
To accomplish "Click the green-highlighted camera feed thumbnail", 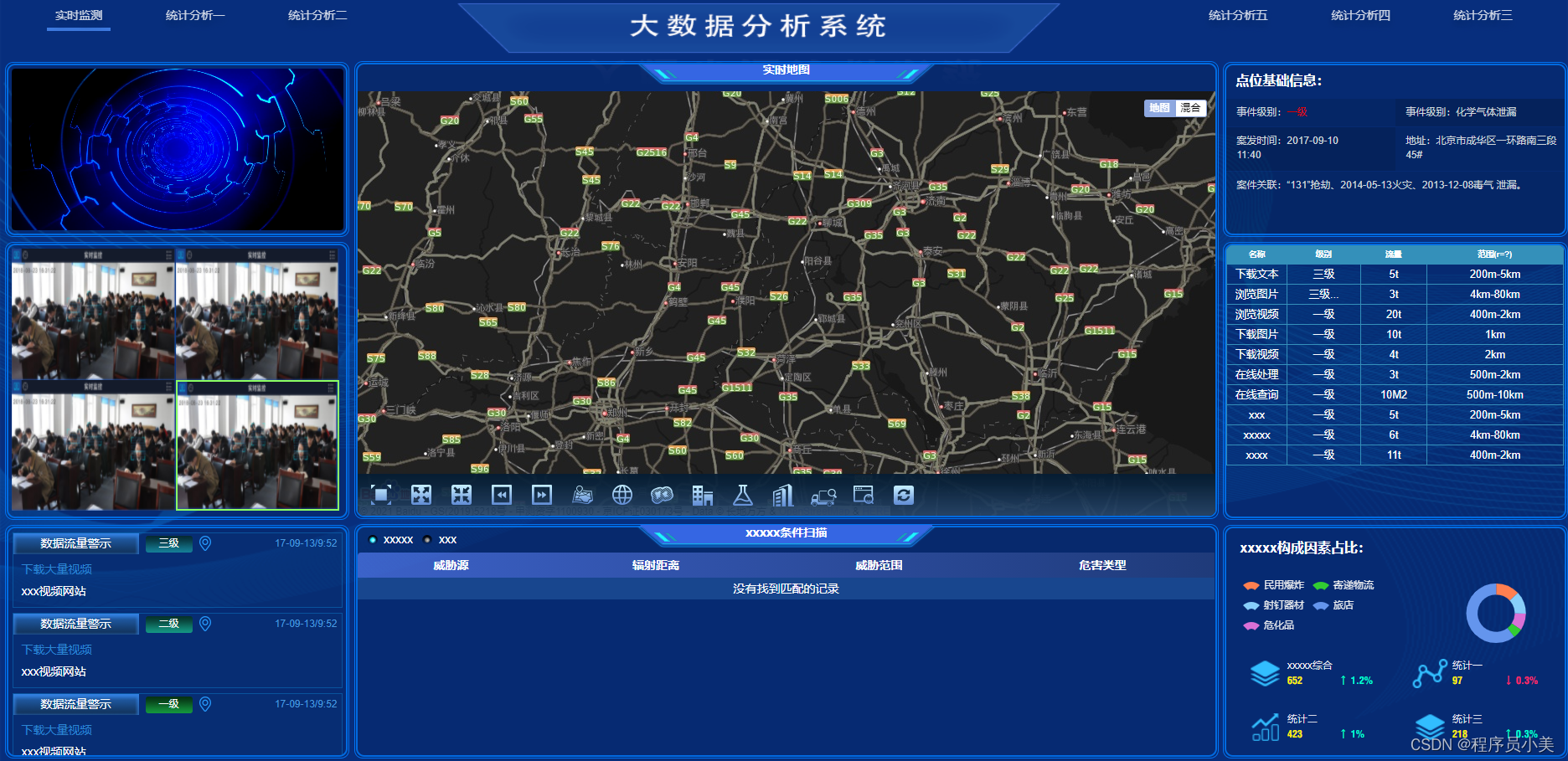I will pos(257,445).
